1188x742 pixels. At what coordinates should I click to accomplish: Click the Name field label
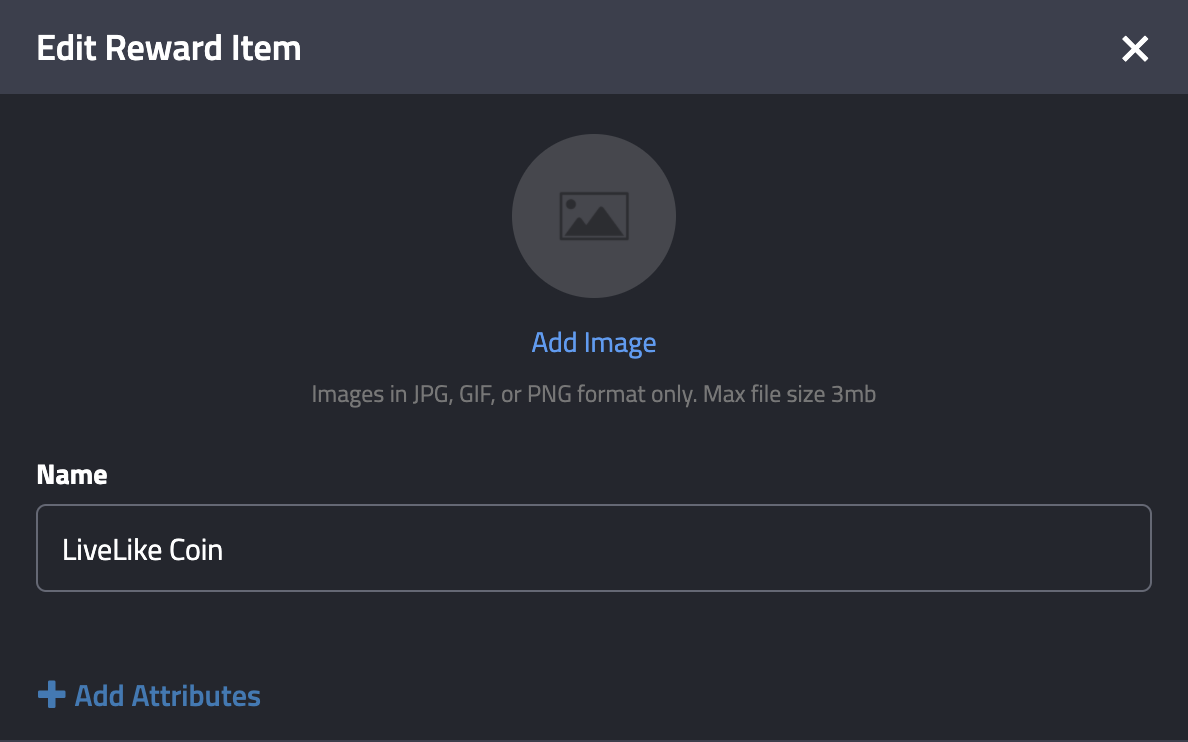[x=72, y=474]
